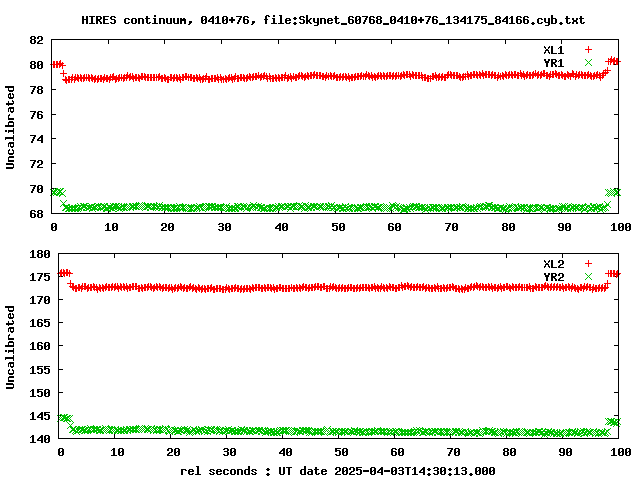Click the red plus marker beside XL1
This screenshot has height=480, width=640.
coord(588,50)
